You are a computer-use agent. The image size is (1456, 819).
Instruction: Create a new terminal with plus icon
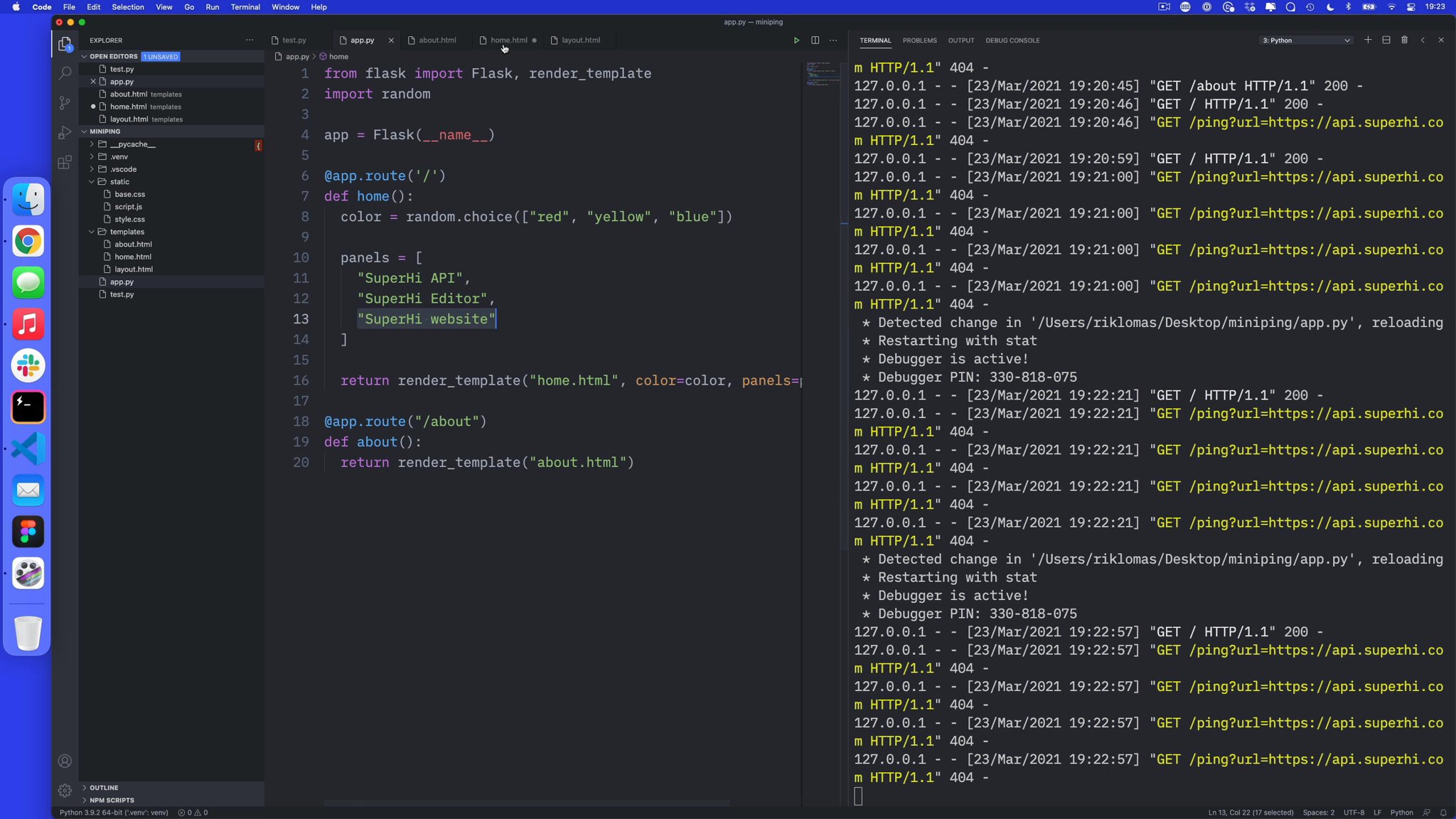point(1367,41)
